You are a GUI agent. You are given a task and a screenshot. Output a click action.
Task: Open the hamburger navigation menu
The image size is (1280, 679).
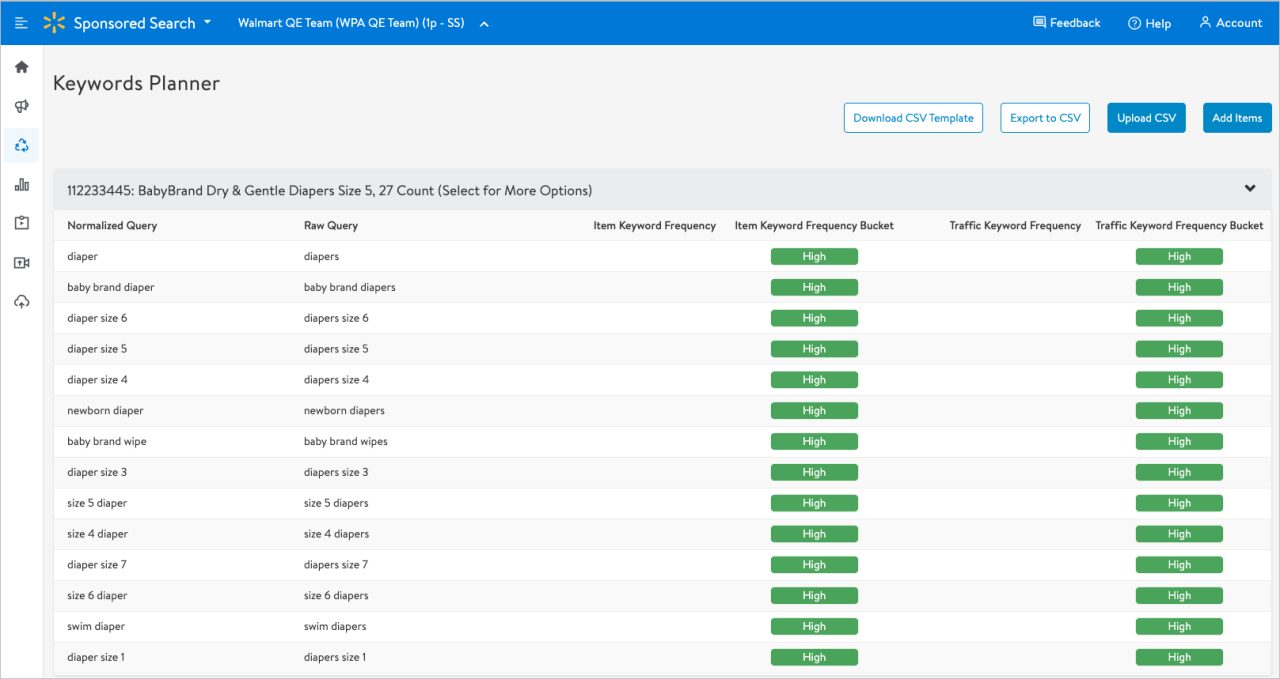21,23
